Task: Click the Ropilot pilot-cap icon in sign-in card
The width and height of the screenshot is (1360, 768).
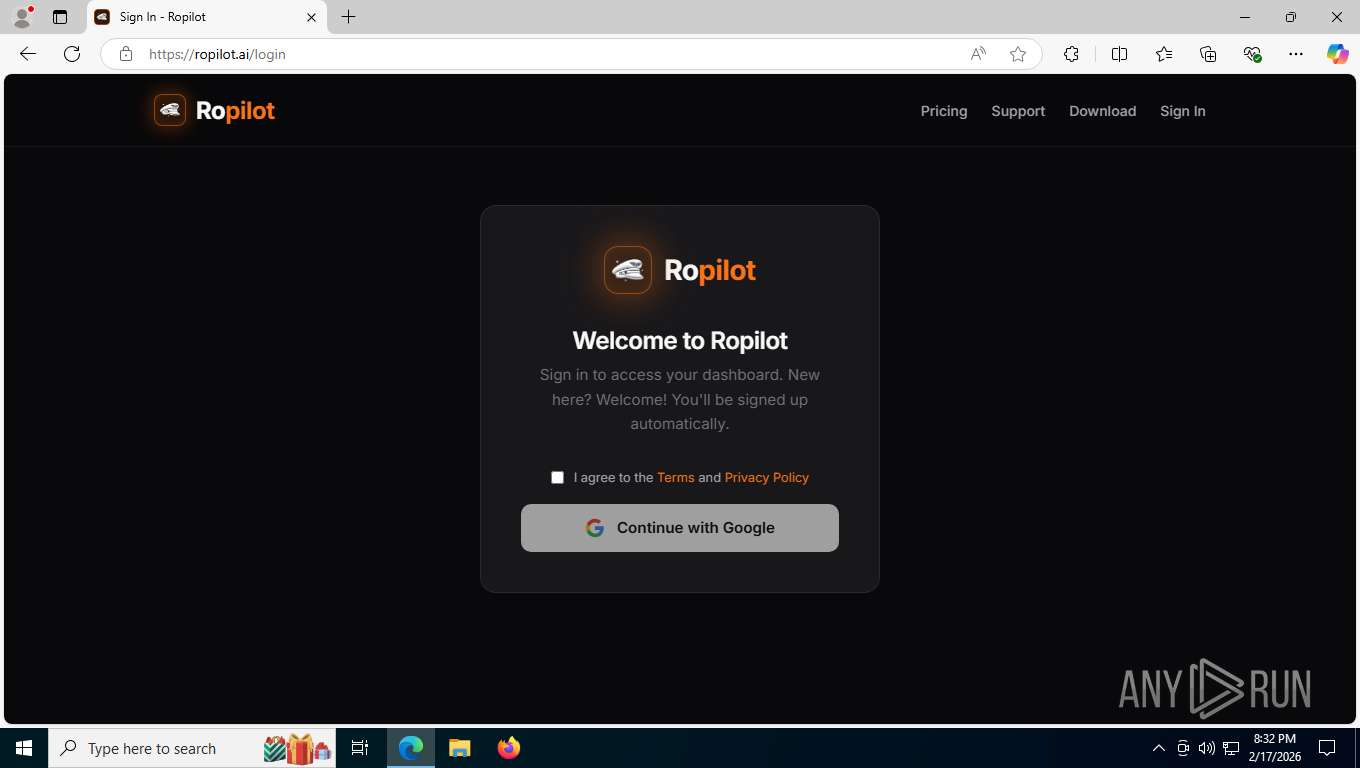Action: pos(628,270)
